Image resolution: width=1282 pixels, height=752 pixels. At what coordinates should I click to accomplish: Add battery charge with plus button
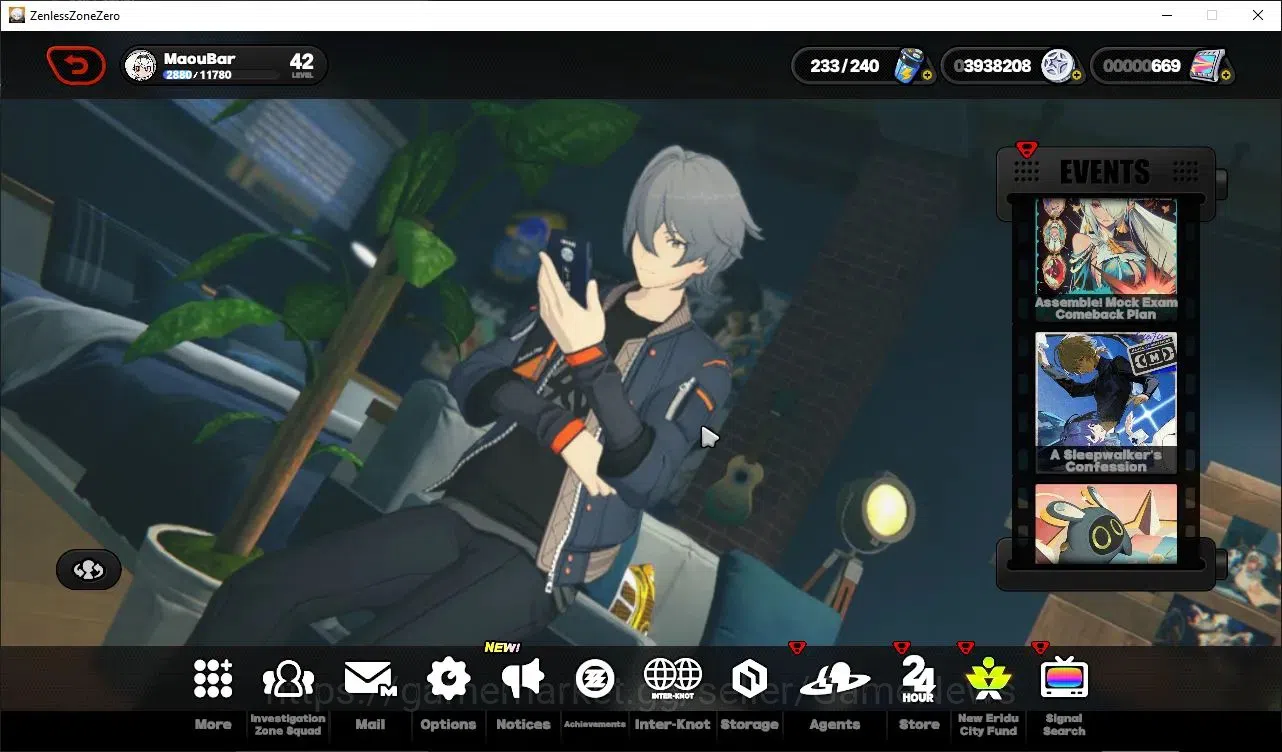(927, 76)
